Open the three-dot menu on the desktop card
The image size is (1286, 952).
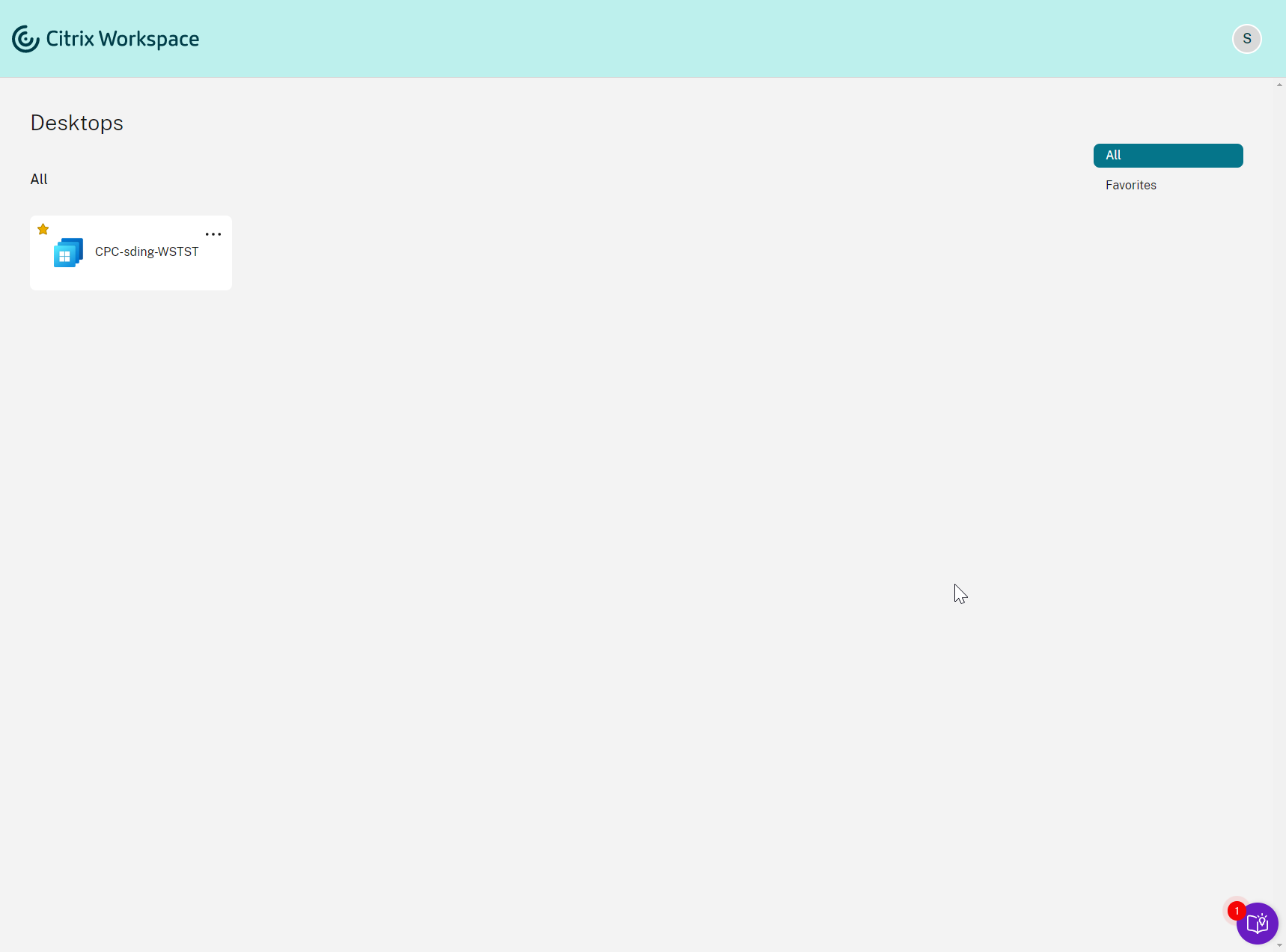coord(213,234)
